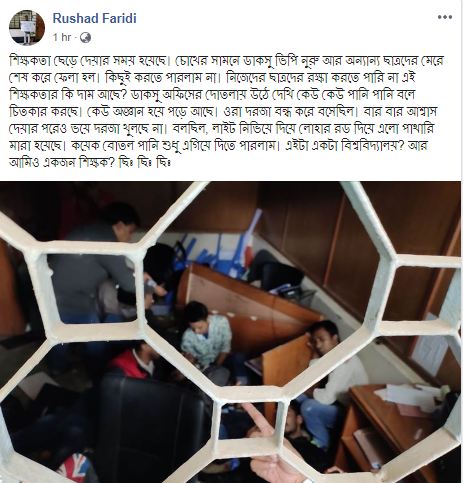Click the last line ending with 'ছিঃ ছিঃ ছিঃ'

click(x=90, y=163)
